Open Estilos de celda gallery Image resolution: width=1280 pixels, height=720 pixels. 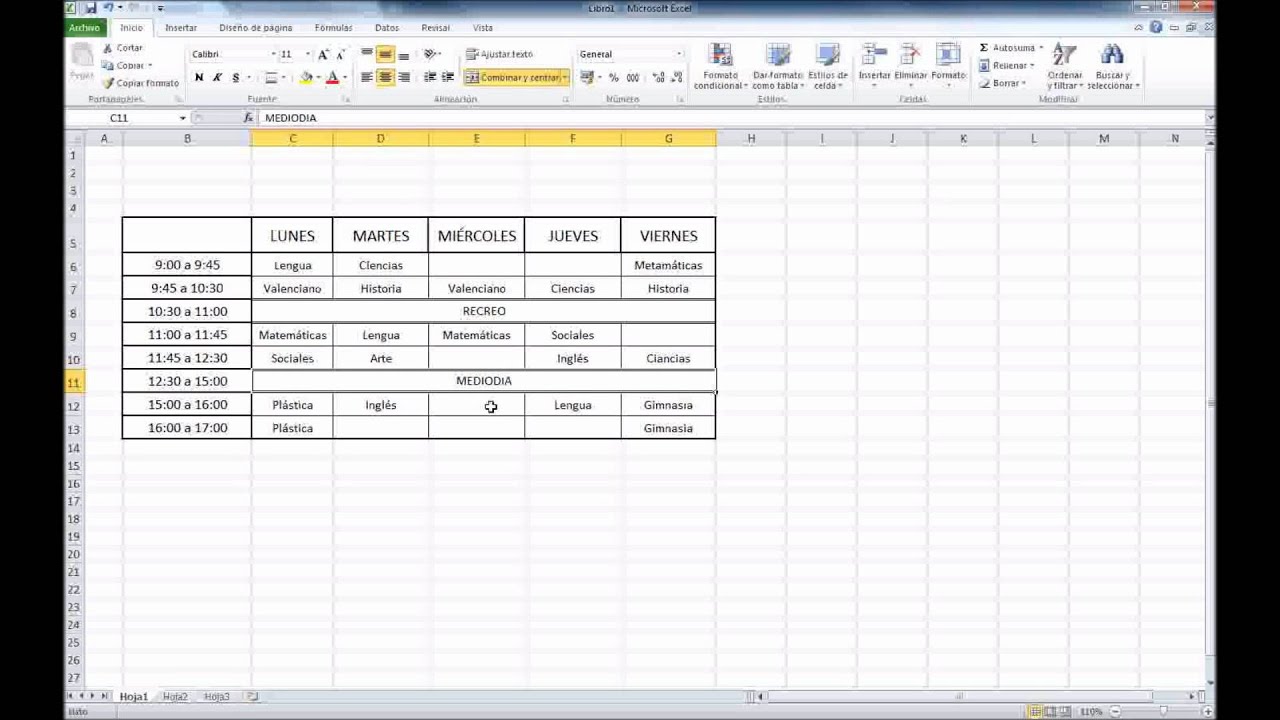[x=828, y=66]
